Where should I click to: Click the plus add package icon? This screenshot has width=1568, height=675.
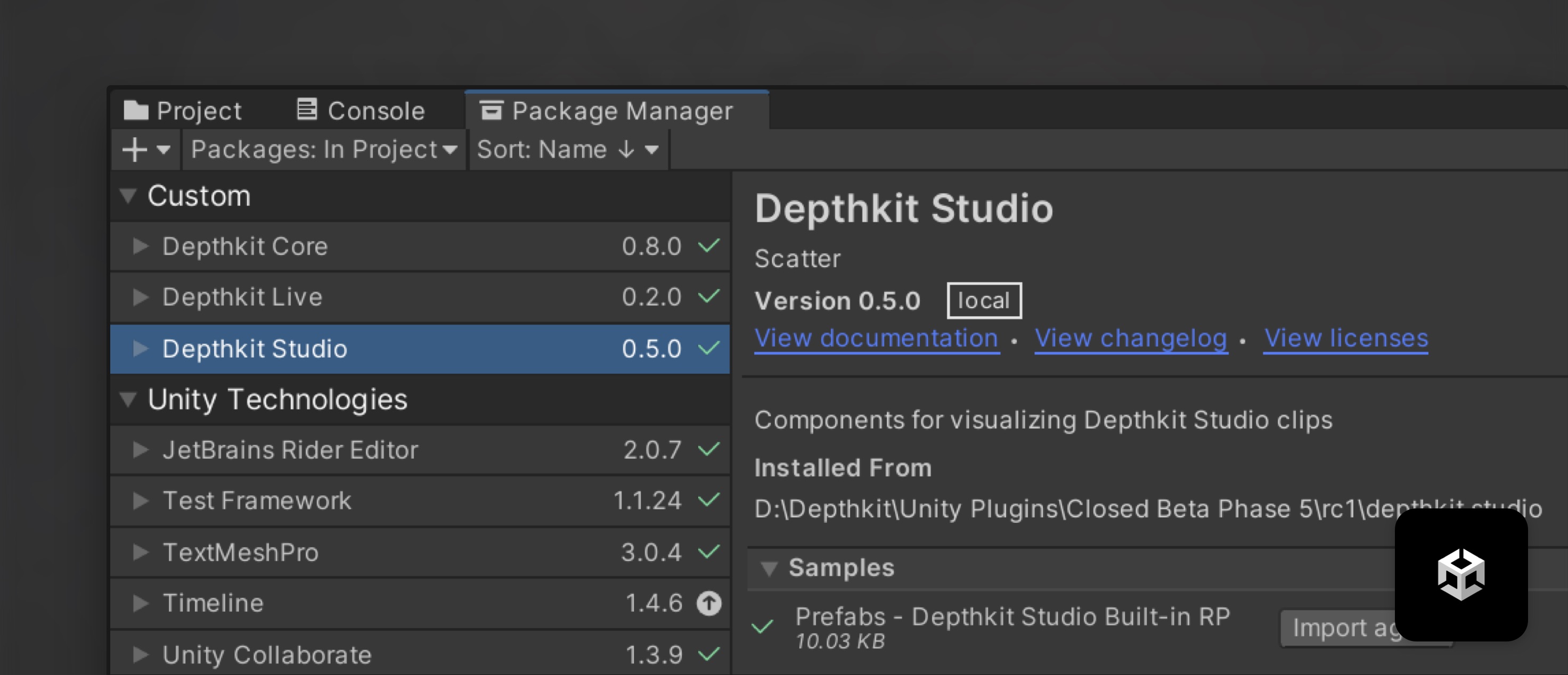click(135, 150)
